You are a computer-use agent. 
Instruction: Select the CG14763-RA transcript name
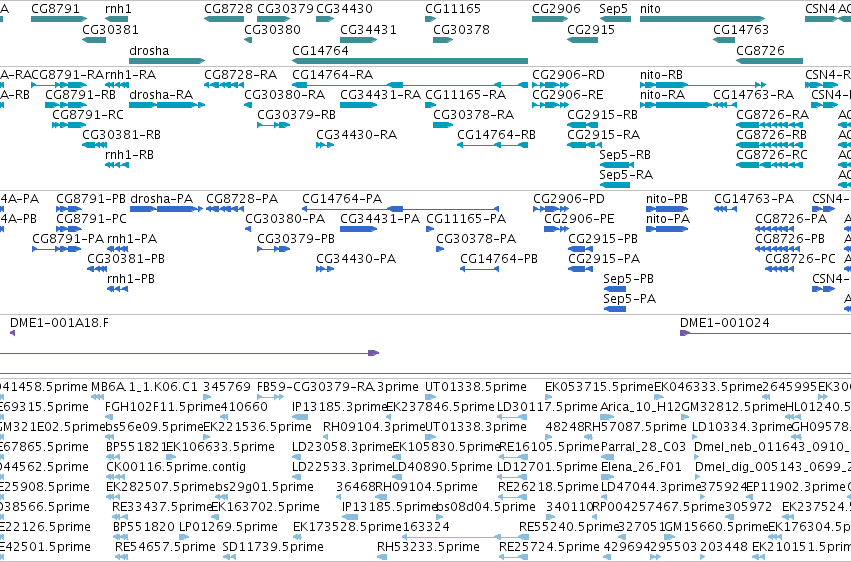[753, 95]
